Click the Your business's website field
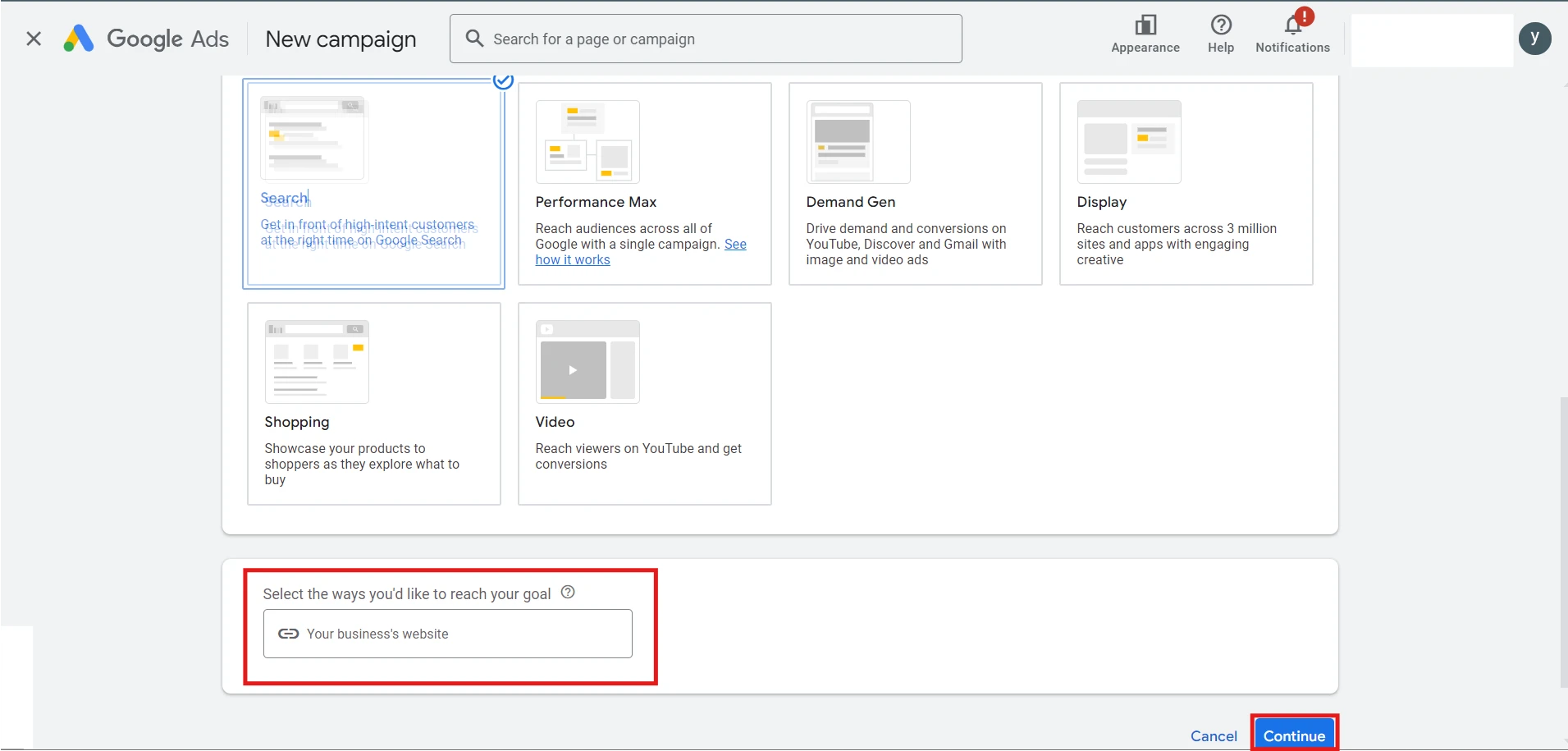Image resolution: width=1568 pixels, height=751 pixels. (448, 634)
